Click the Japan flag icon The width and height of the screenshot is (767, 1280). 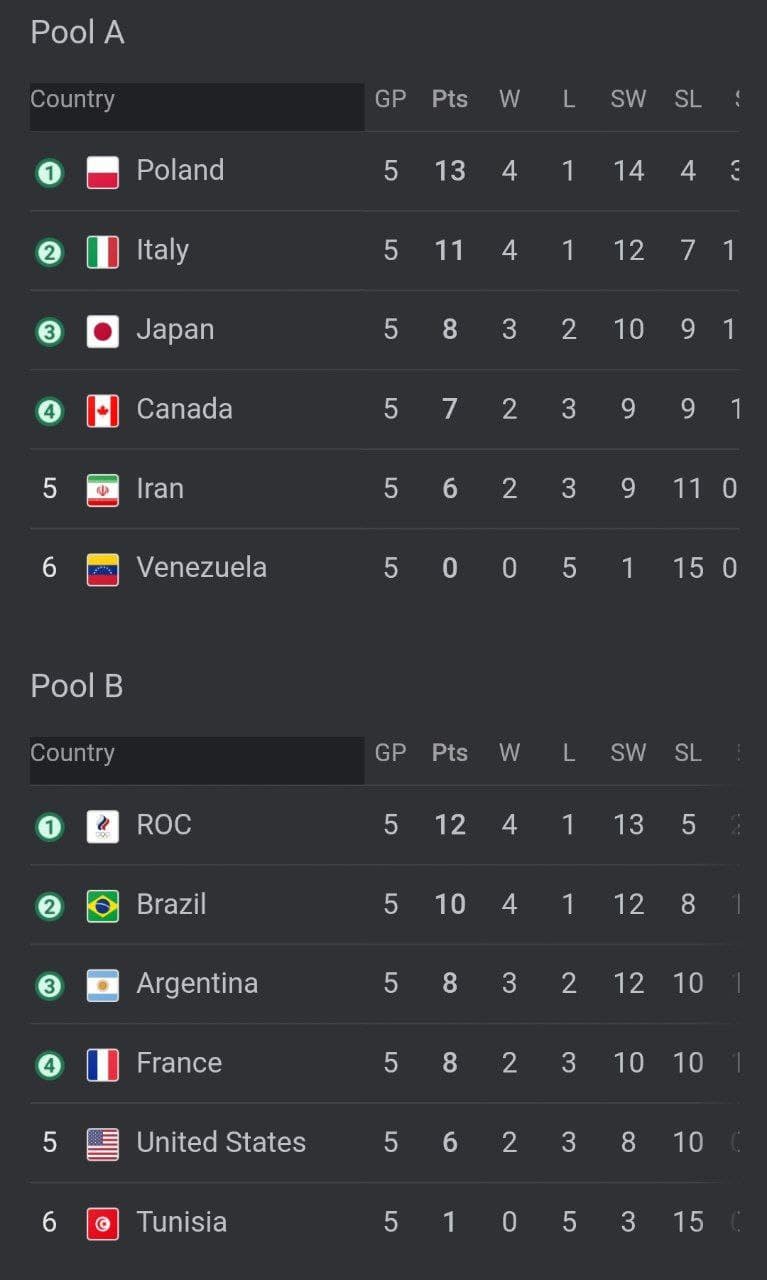(x=103, y=331)
